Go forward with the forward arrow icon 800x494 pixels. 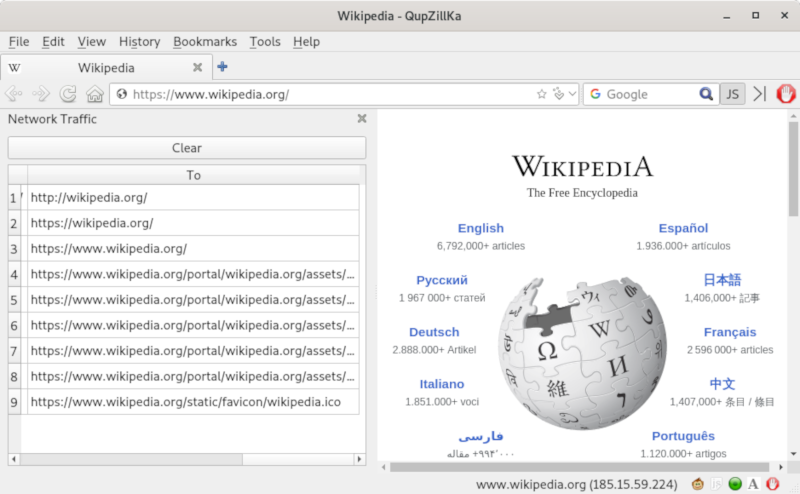pyautogui.click(x=41, y=94)
